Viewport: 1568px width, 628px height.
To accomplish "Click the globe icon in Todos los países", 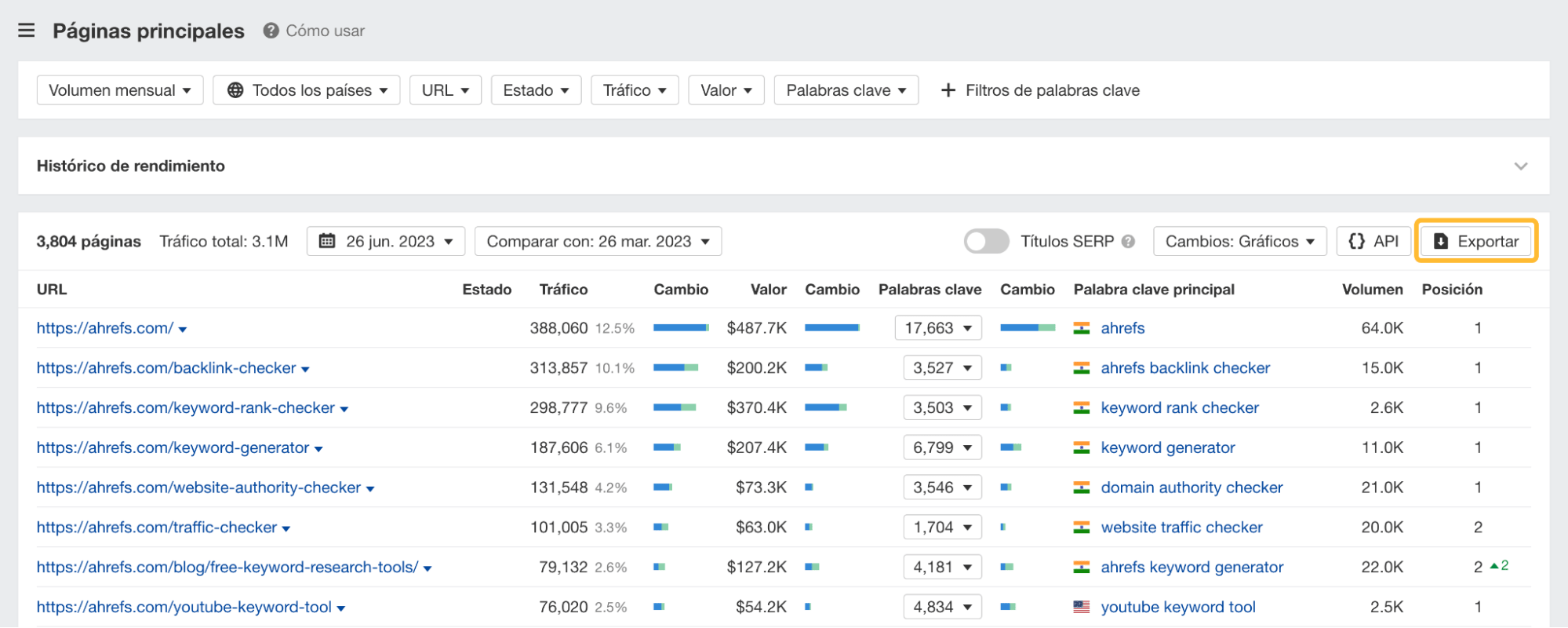I will (x=235, y=90).
